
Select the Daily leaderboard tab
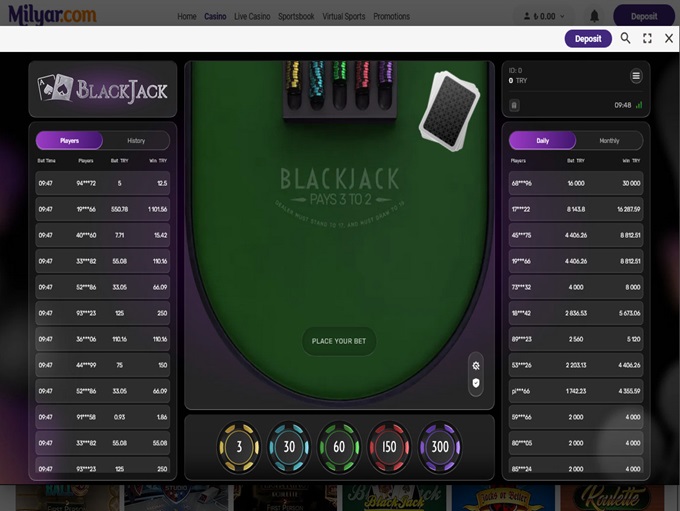(543, 141)
